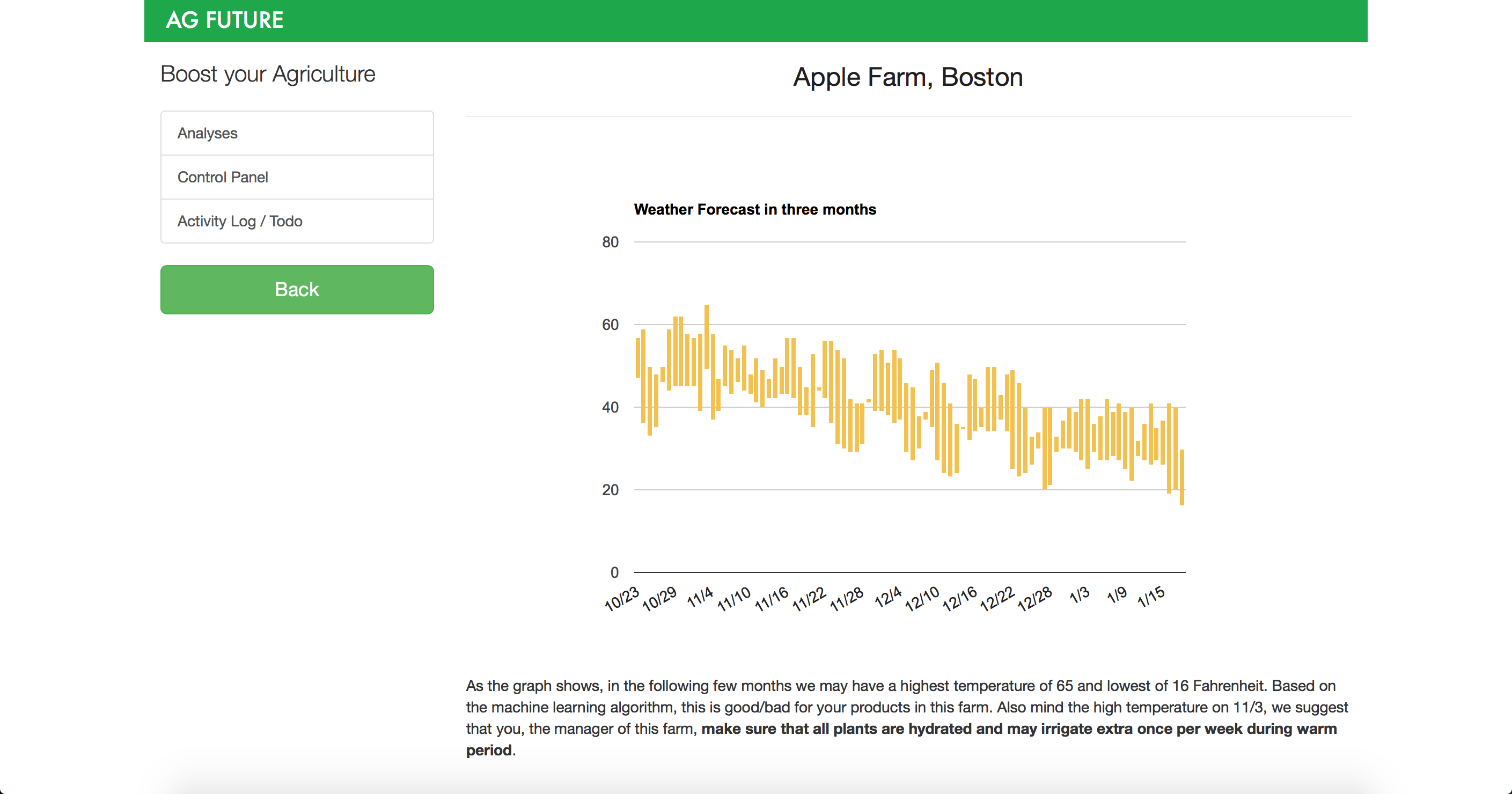The width and height of the screenshot is (1512, 794).
Task: Click the 80 y-axis value label
Action: [610, 242]
